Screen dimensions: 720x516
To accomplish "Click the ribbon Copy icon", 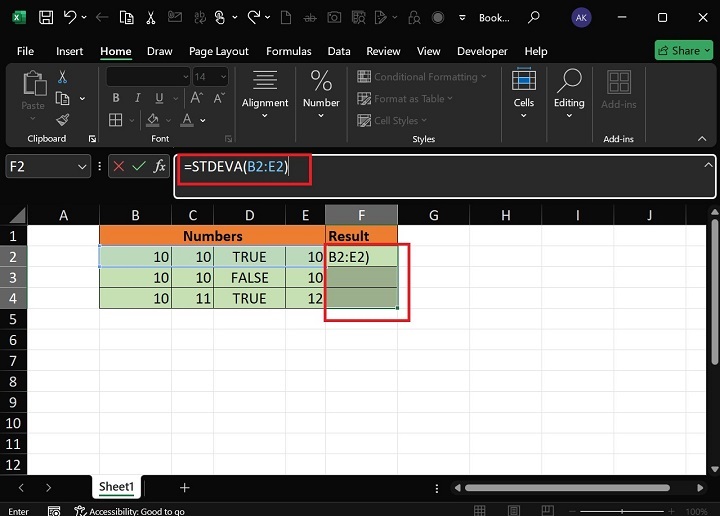I will point(62,98).
